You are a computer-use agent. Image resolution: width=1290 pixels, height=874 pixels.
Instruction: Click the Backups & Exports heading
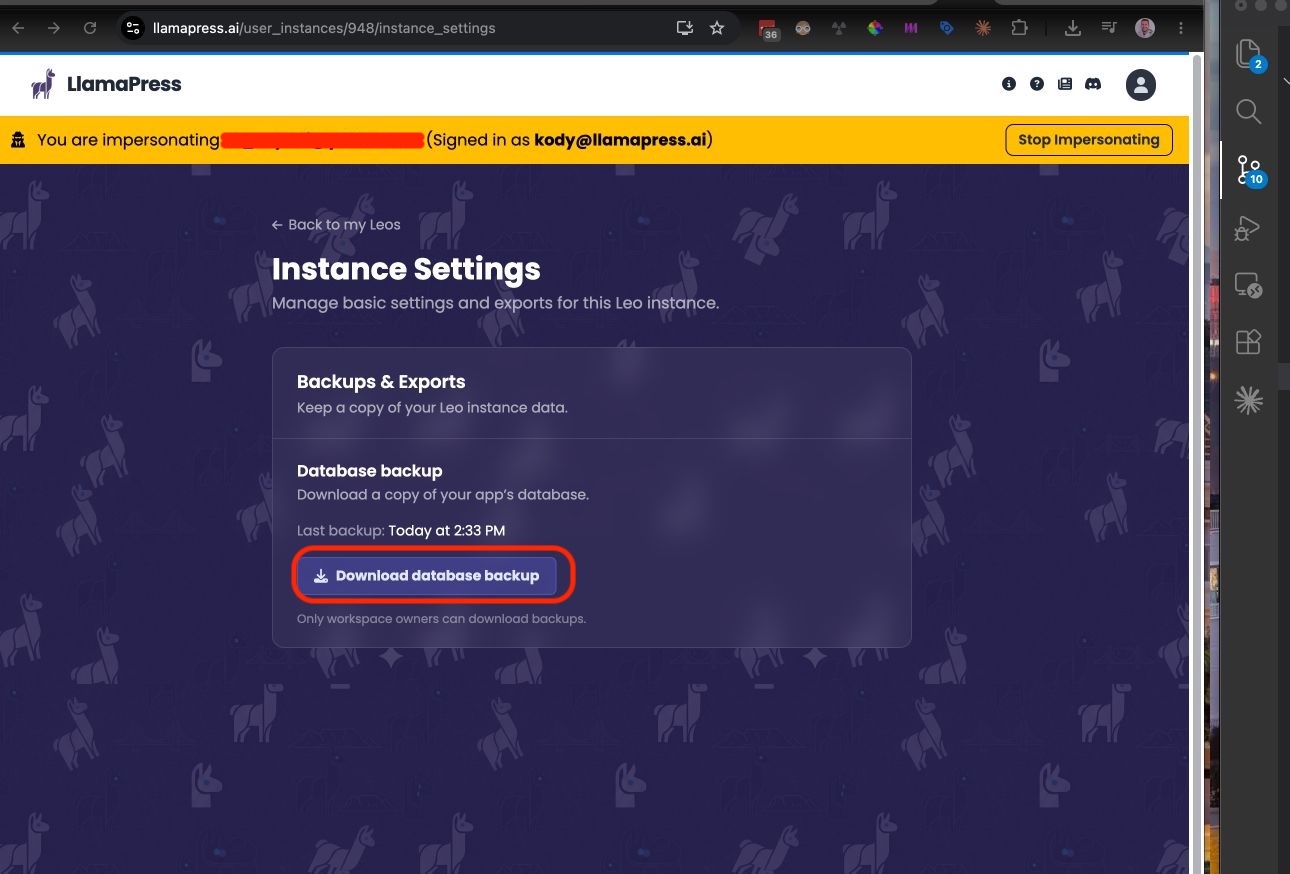(381, 382)
